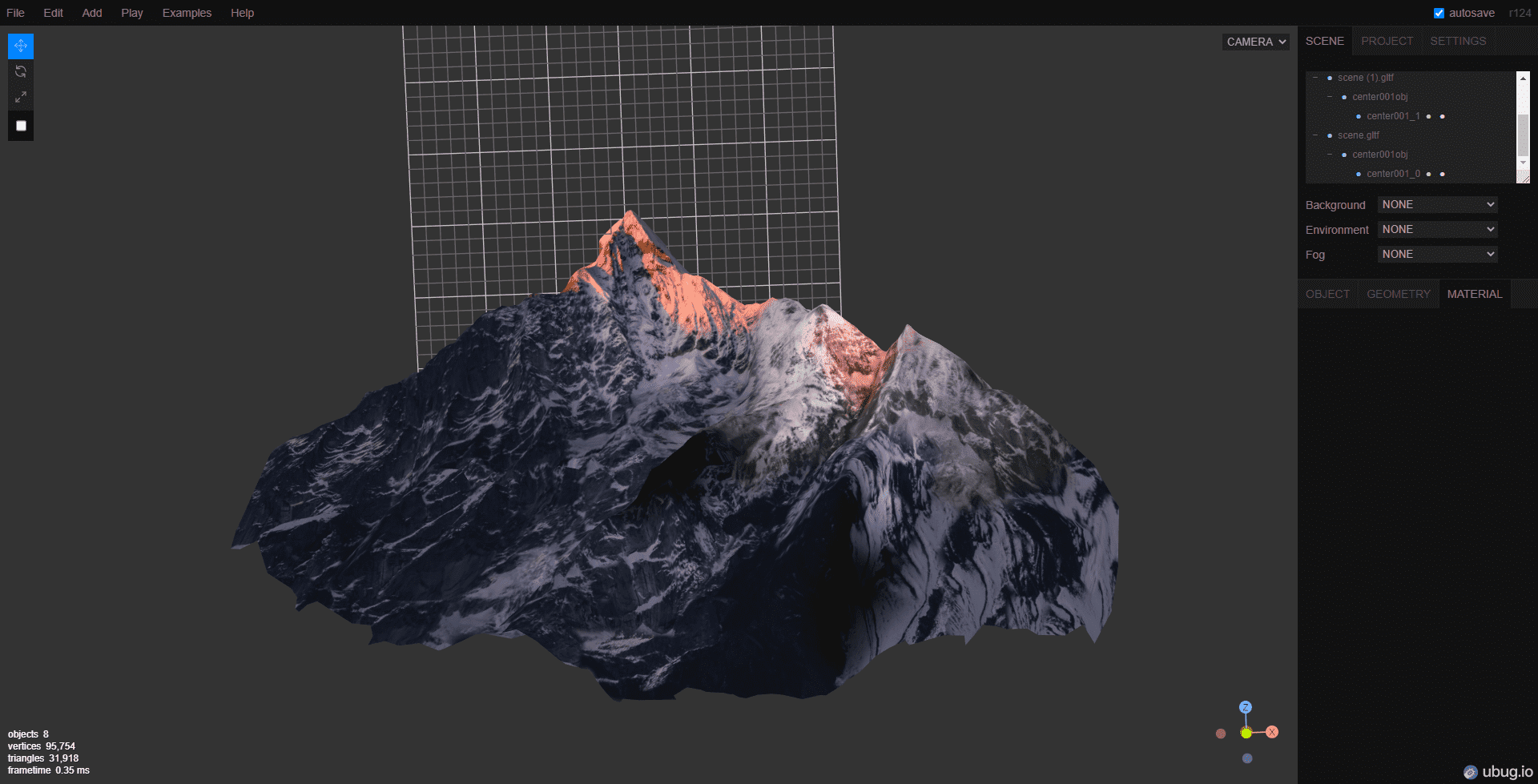
Task: Collapse the scene.gltf tree node
Action: click(x=1315, y=135)
